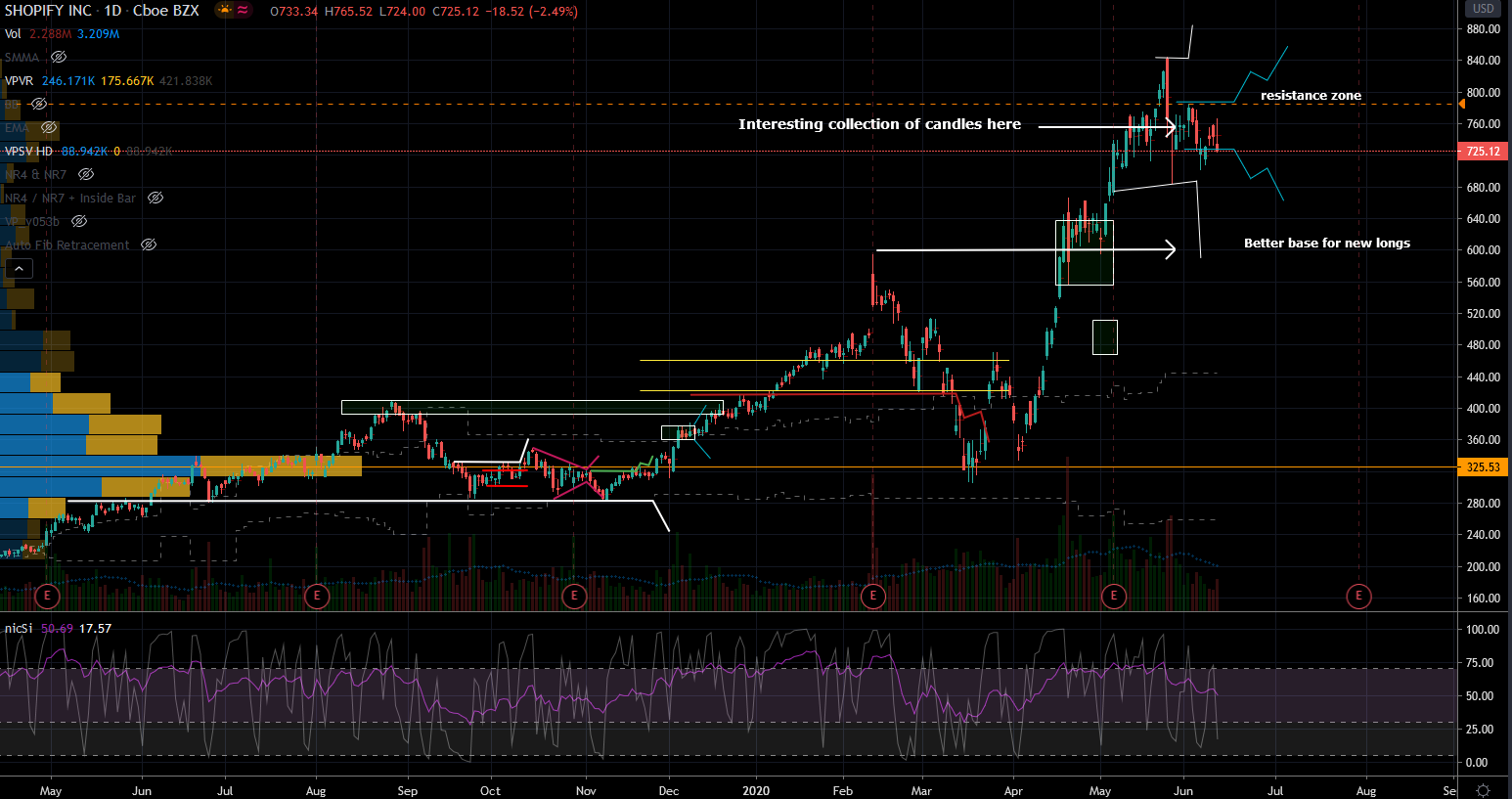Screen dimensions: 1512x799
Task: Click the NR4 / NR7 + Inside Bar label
Action: point(70,199)
